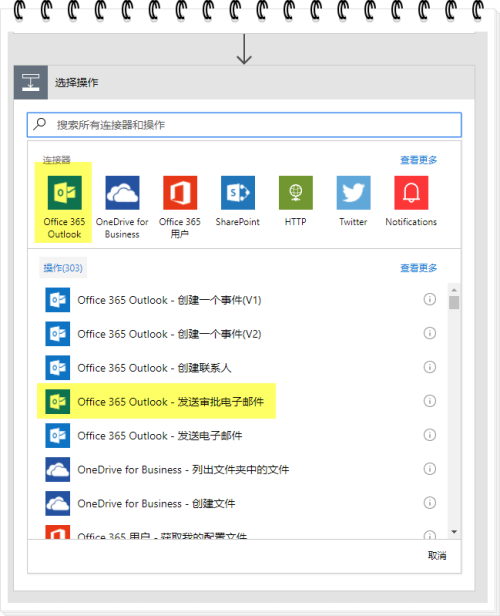Pick the HTTP connector icon
The height and width of the screenshot is (616, 500).
295,192
